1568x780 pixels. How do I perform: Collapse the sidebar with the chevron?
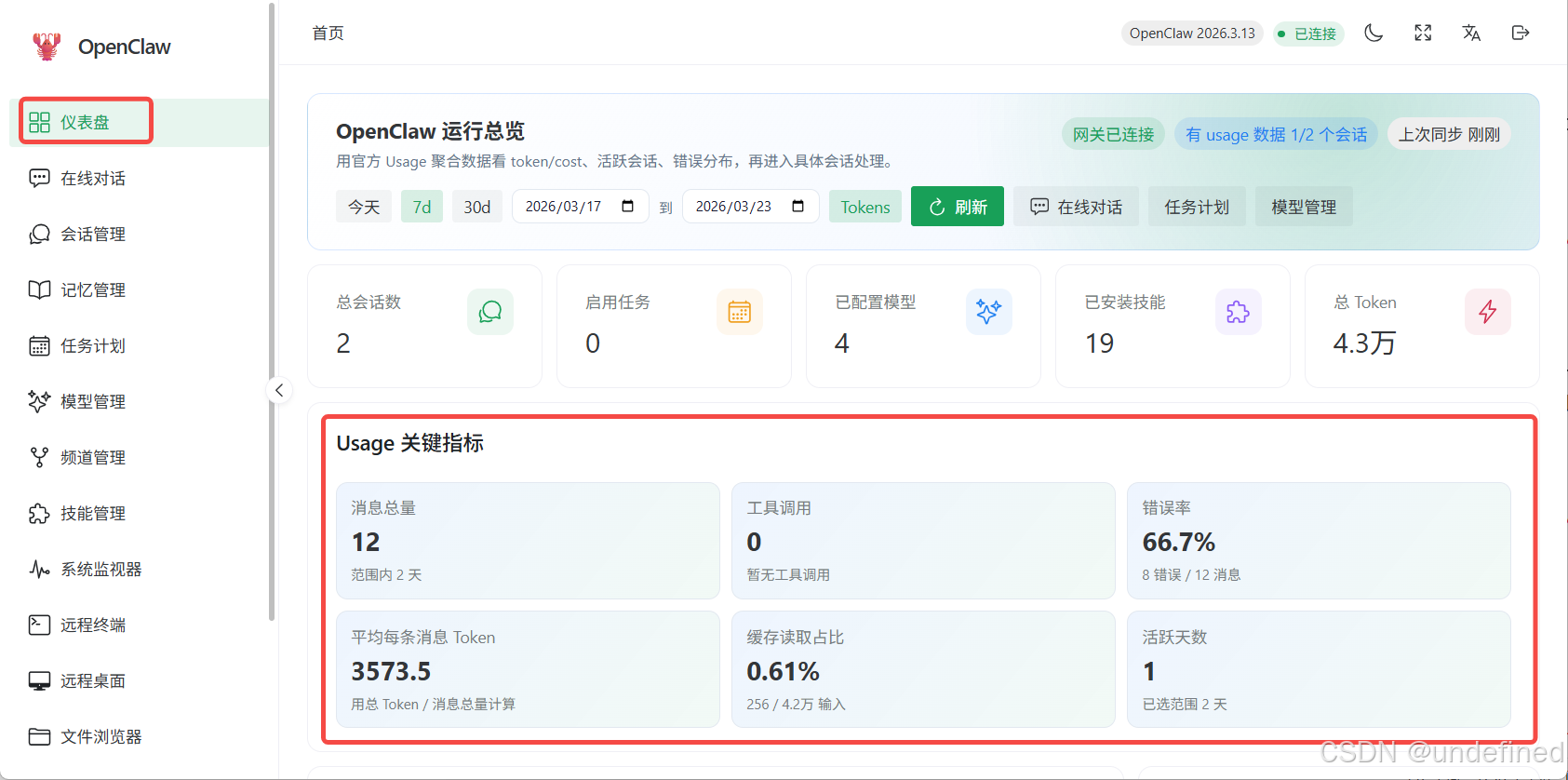coord(279,390)
